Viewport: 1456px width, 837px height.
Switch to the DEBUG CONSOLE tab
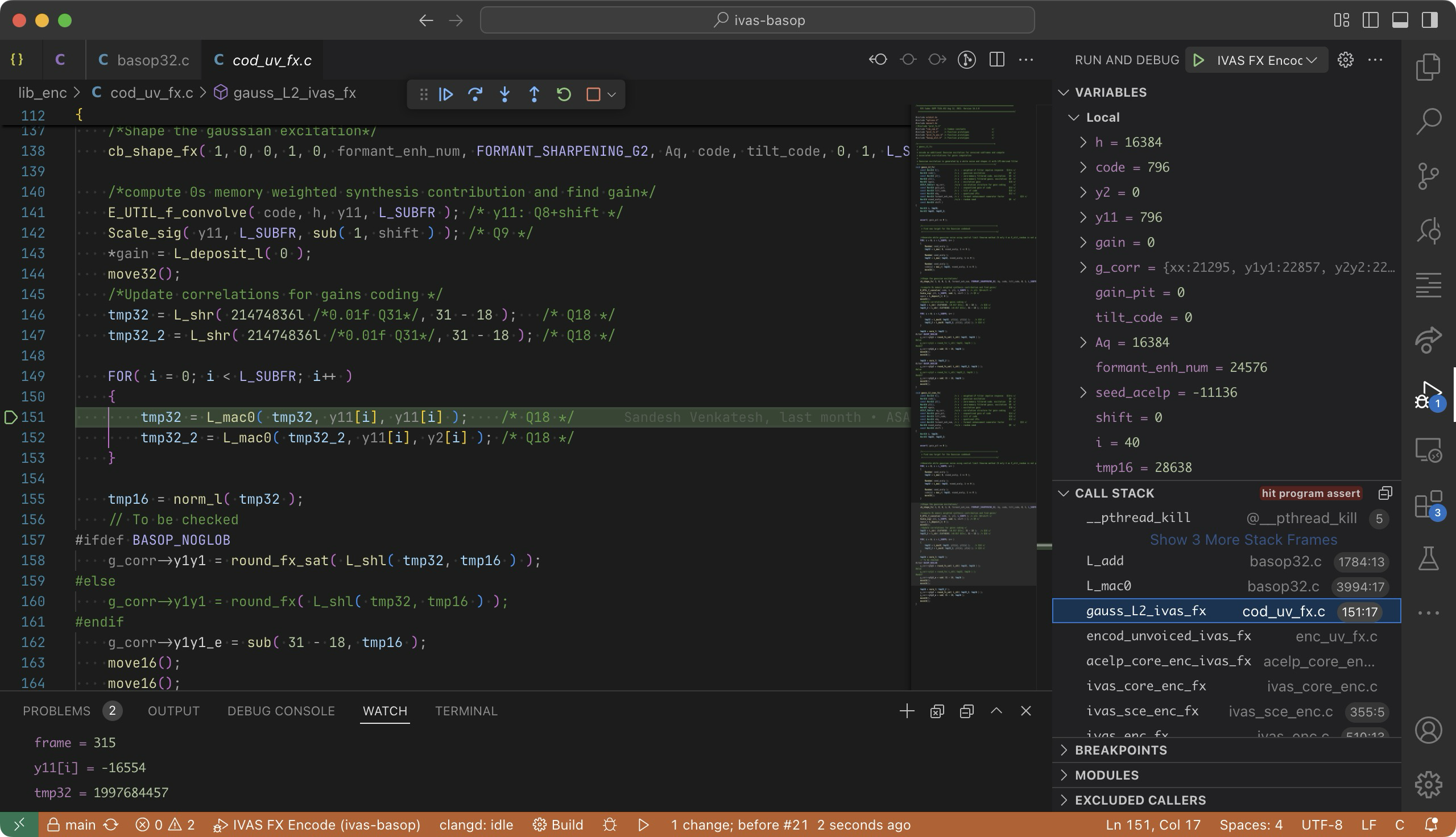click(280, 711)
